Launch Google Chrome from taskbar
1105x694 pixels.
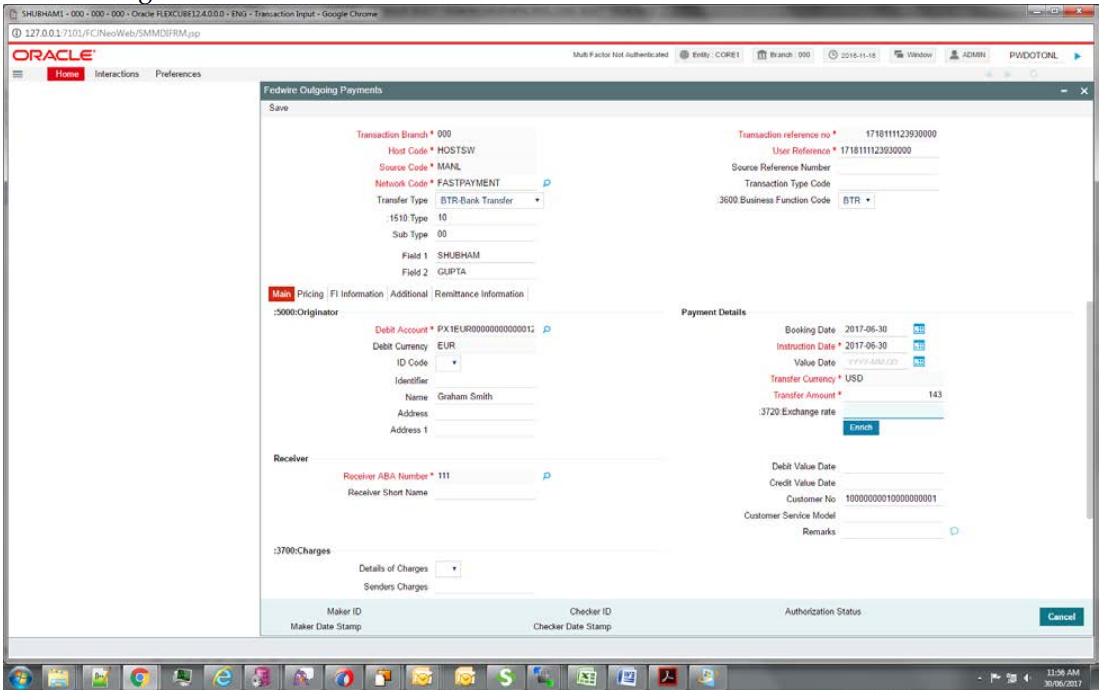pyautogui.click(x=139, y=678)
